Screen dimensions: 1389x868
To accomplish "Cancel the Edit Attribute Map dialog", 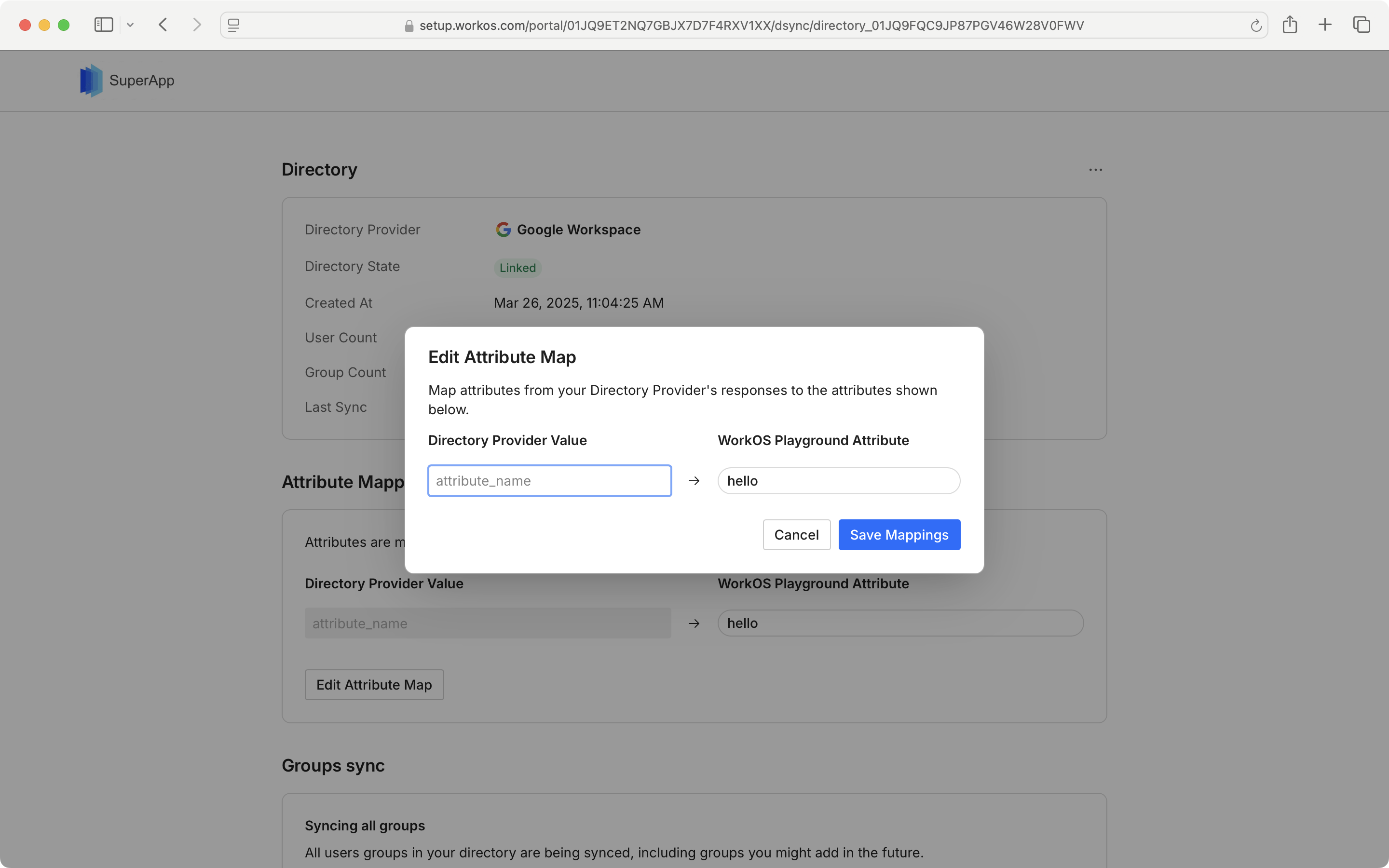I will coord(796,534).
